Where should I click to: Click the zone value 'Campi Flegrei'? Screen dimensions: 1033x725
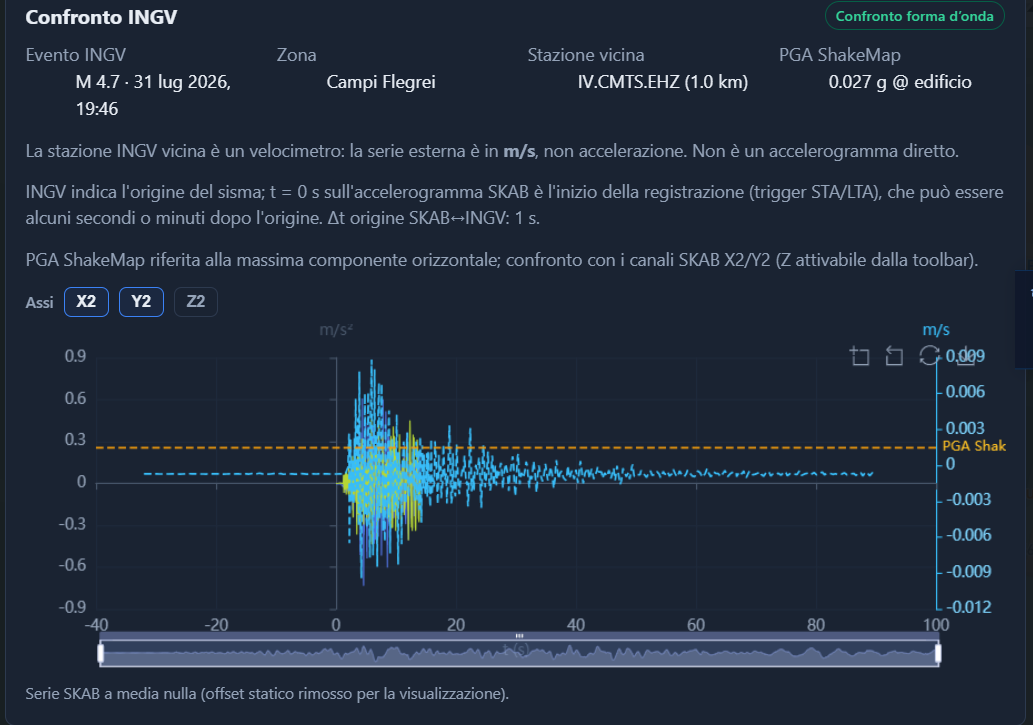pos(381,82)
